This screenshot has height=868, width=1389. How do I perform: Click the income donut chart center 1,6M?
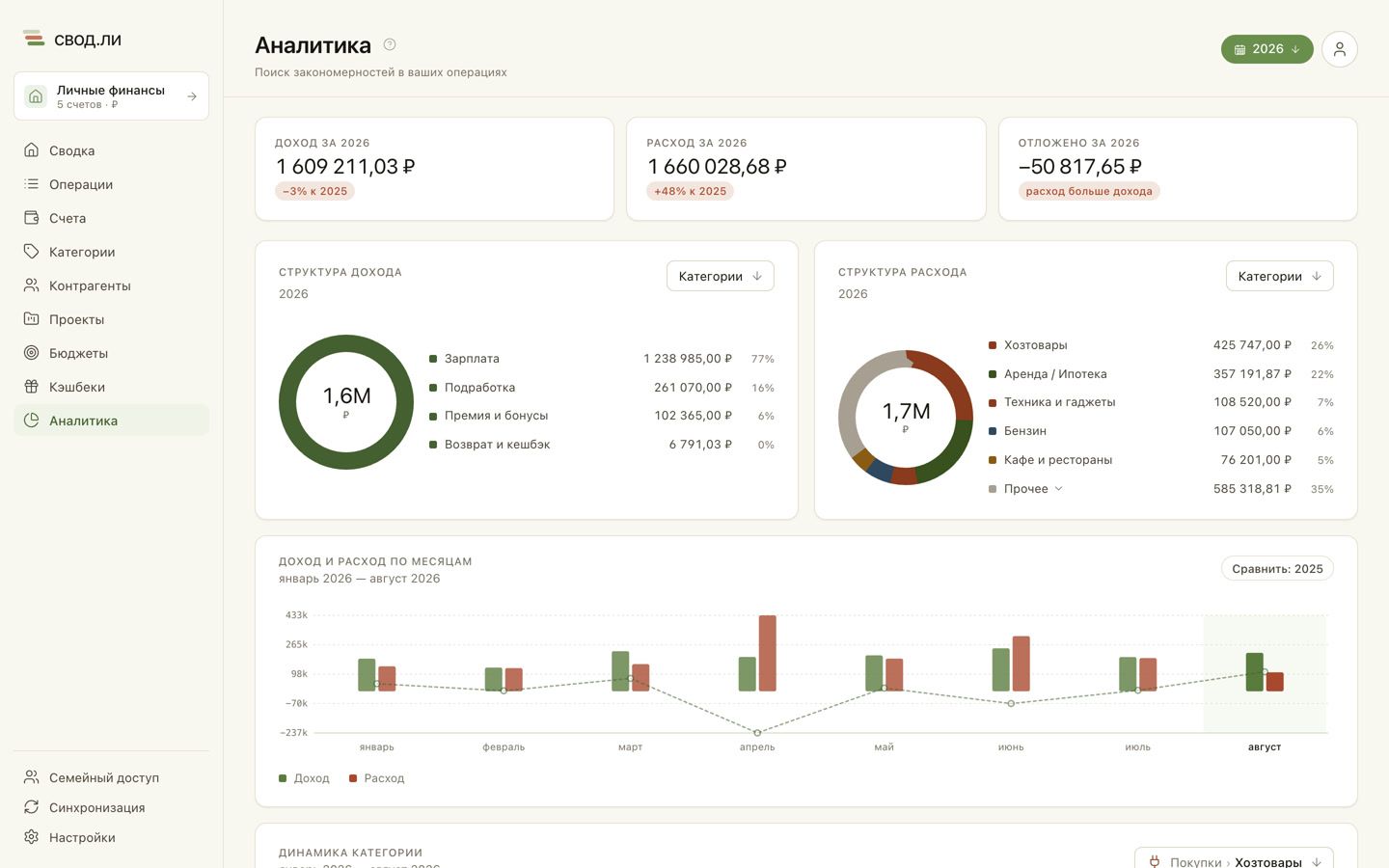[x=346, y=401]
